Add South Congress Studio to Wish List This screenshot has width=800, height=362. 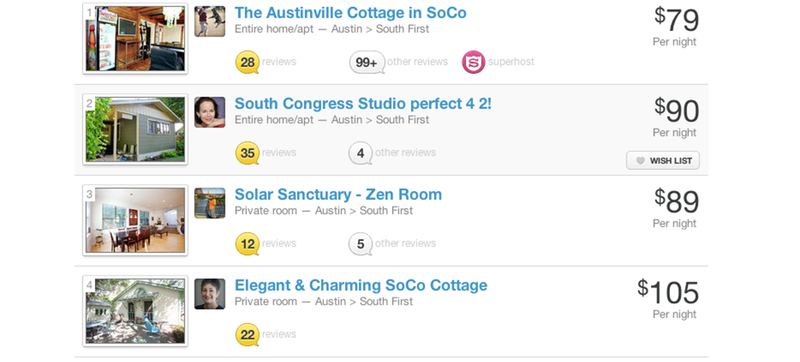[663, 161]
